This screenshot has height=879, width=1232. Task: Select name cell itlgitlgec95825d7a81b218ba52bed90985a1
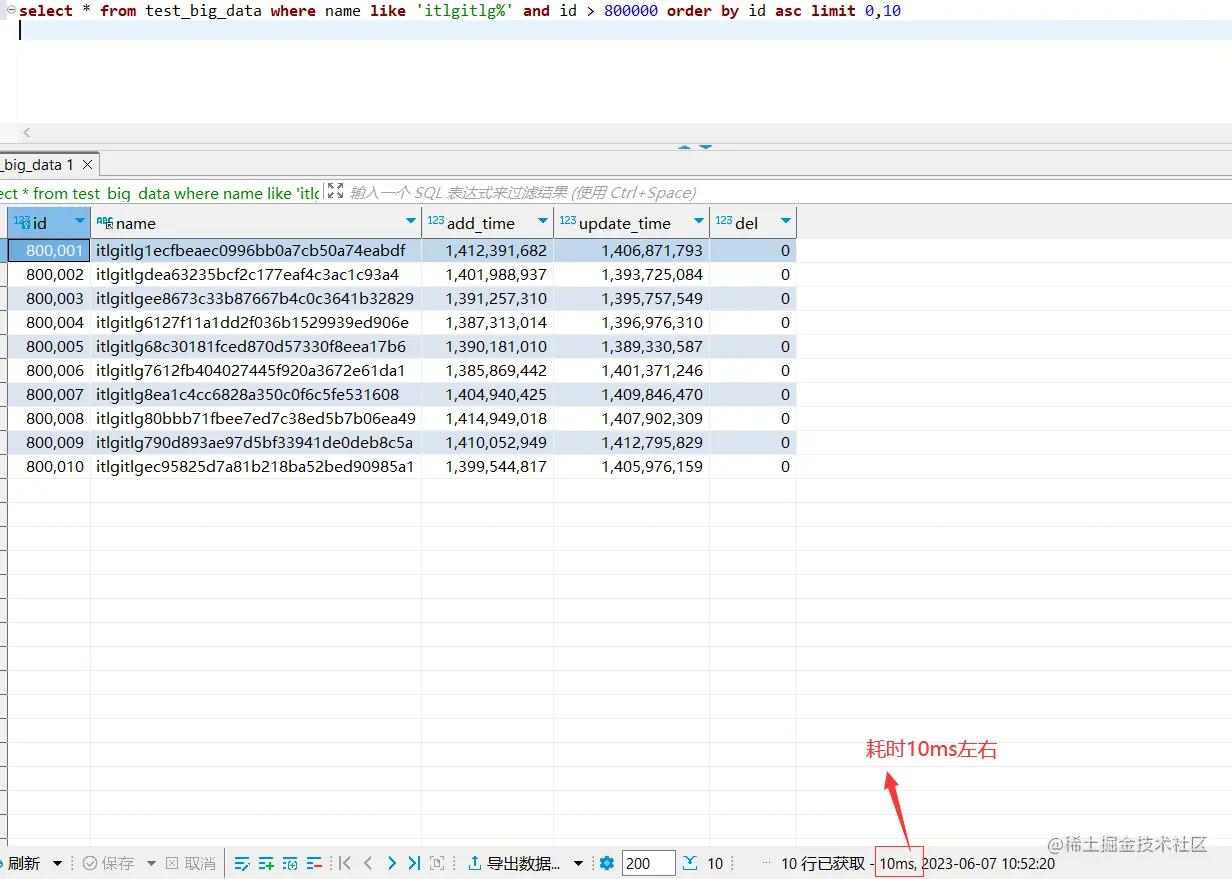click(x=256, y=466)
